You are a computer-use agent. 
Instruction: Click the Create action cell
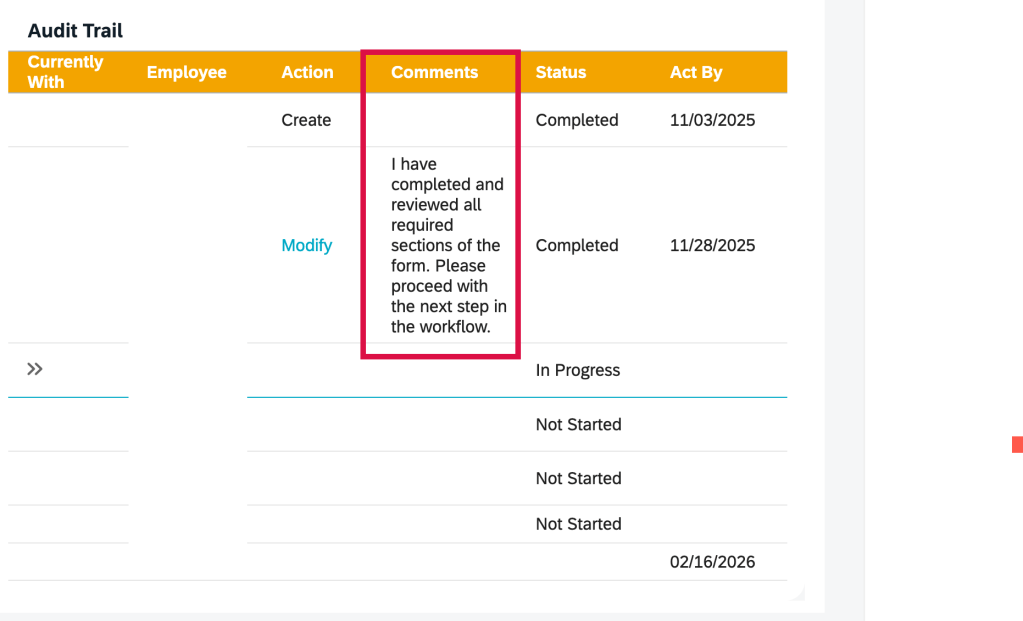pyautogui.click(x=306, y=120)
